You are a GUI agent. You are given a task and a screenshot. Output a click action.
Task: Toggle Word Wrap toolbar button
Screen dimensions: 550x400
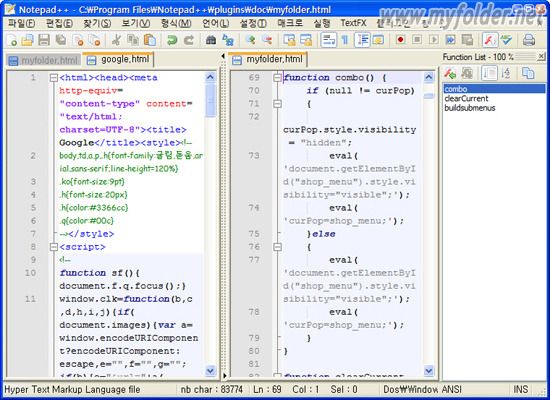click(329, 40)
